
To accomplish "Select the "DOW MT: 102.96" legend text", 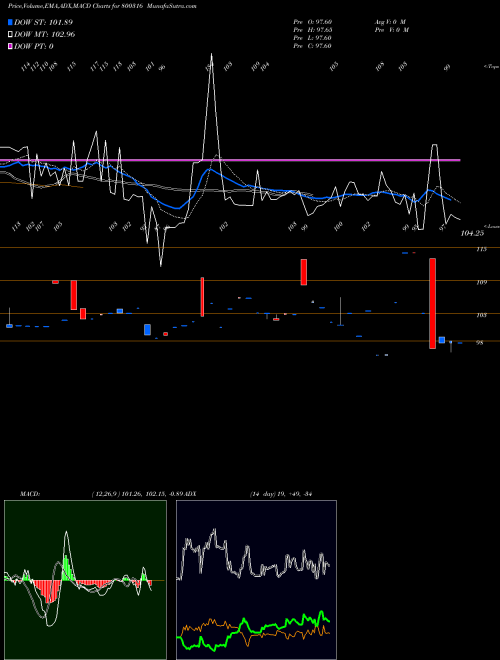I will [44, 35].
